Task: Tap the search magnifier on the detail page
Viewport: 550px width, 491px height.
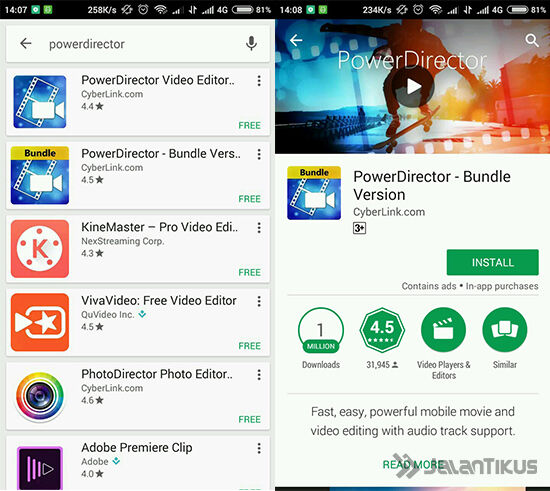Action: 532,40
